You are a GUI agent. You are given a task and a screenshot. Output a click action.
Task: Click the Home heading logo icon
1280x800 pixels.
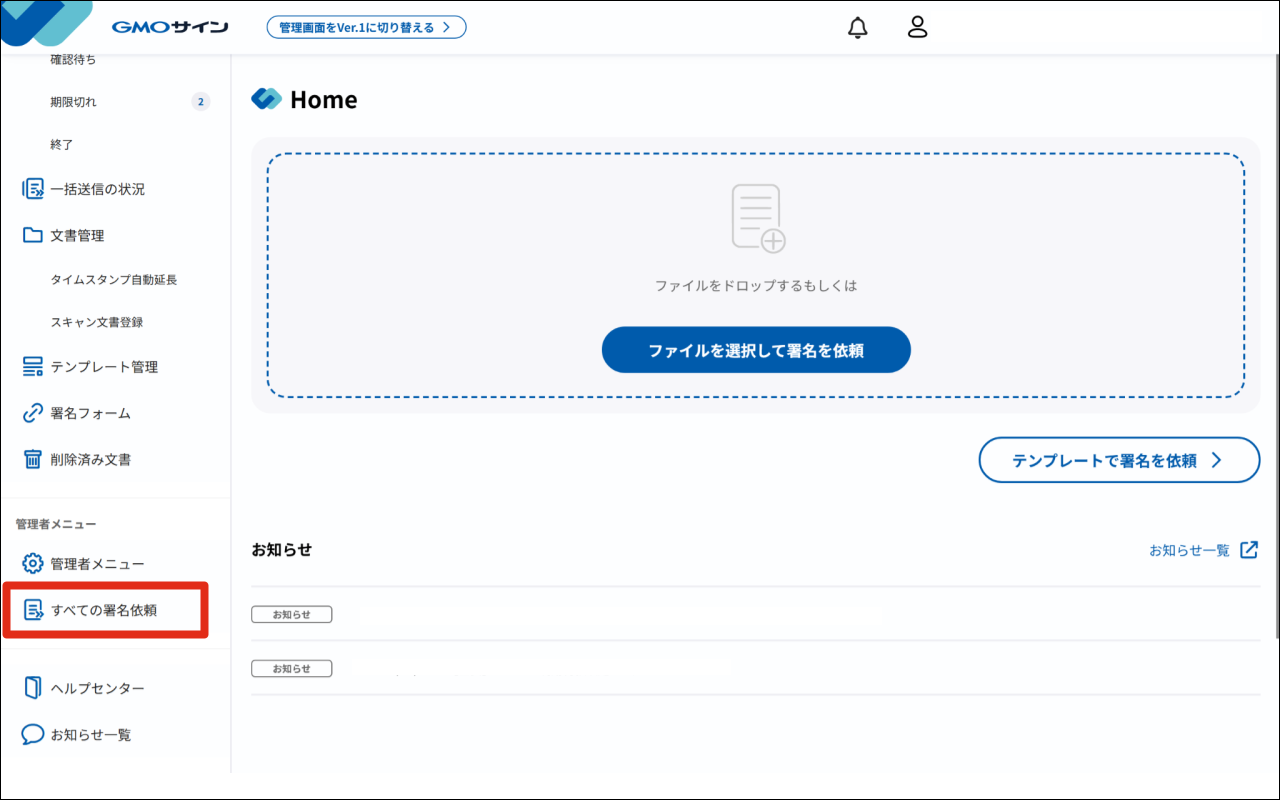(x=267, y=99)
